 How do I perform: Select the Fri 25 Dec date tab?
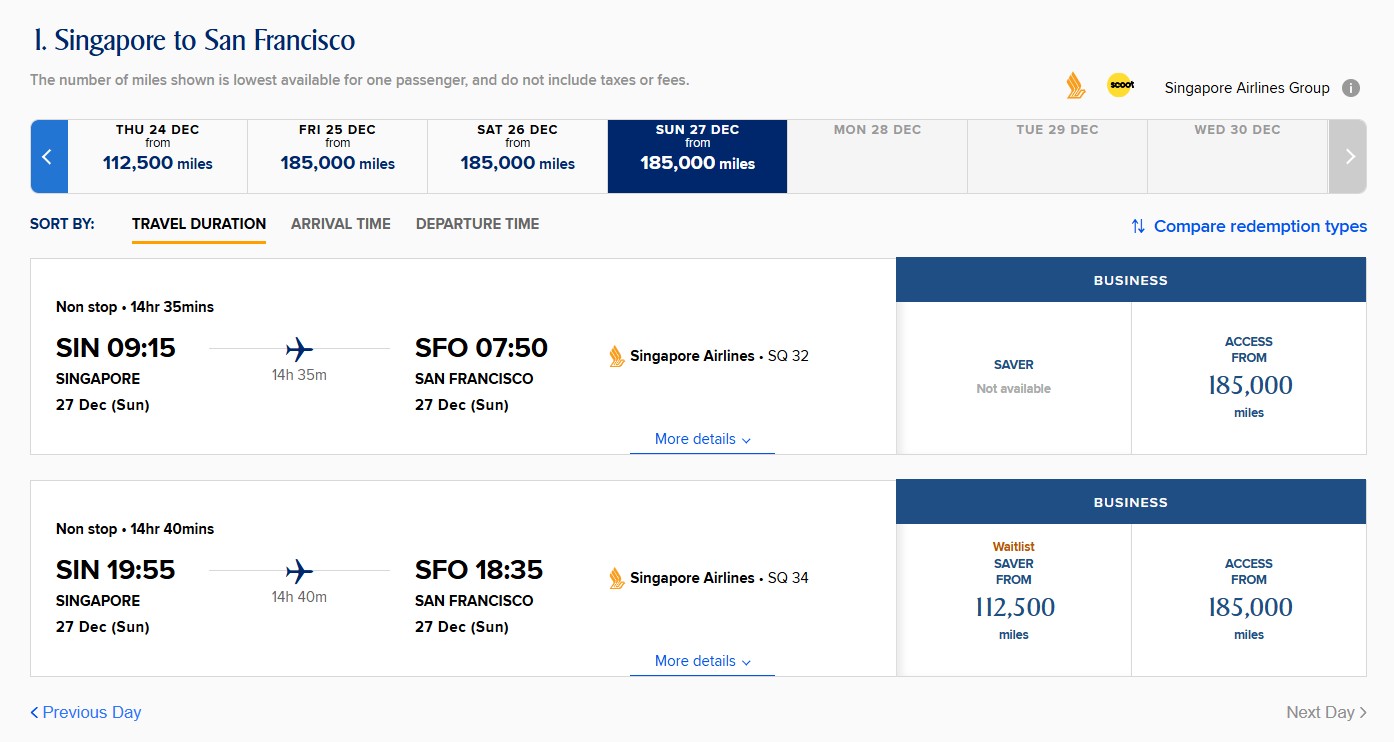click(x=337, y=156)
